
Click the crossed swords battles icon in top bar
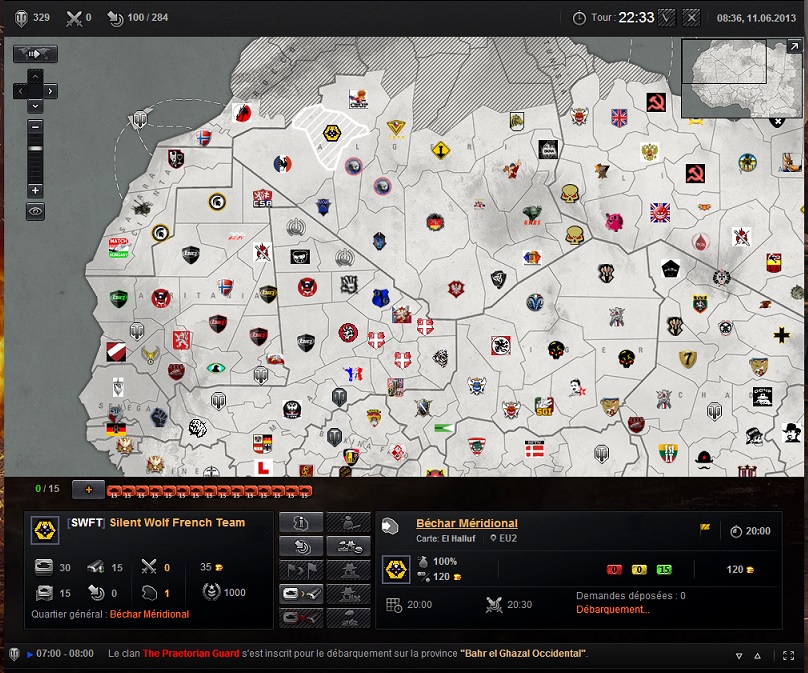[74, 18]
